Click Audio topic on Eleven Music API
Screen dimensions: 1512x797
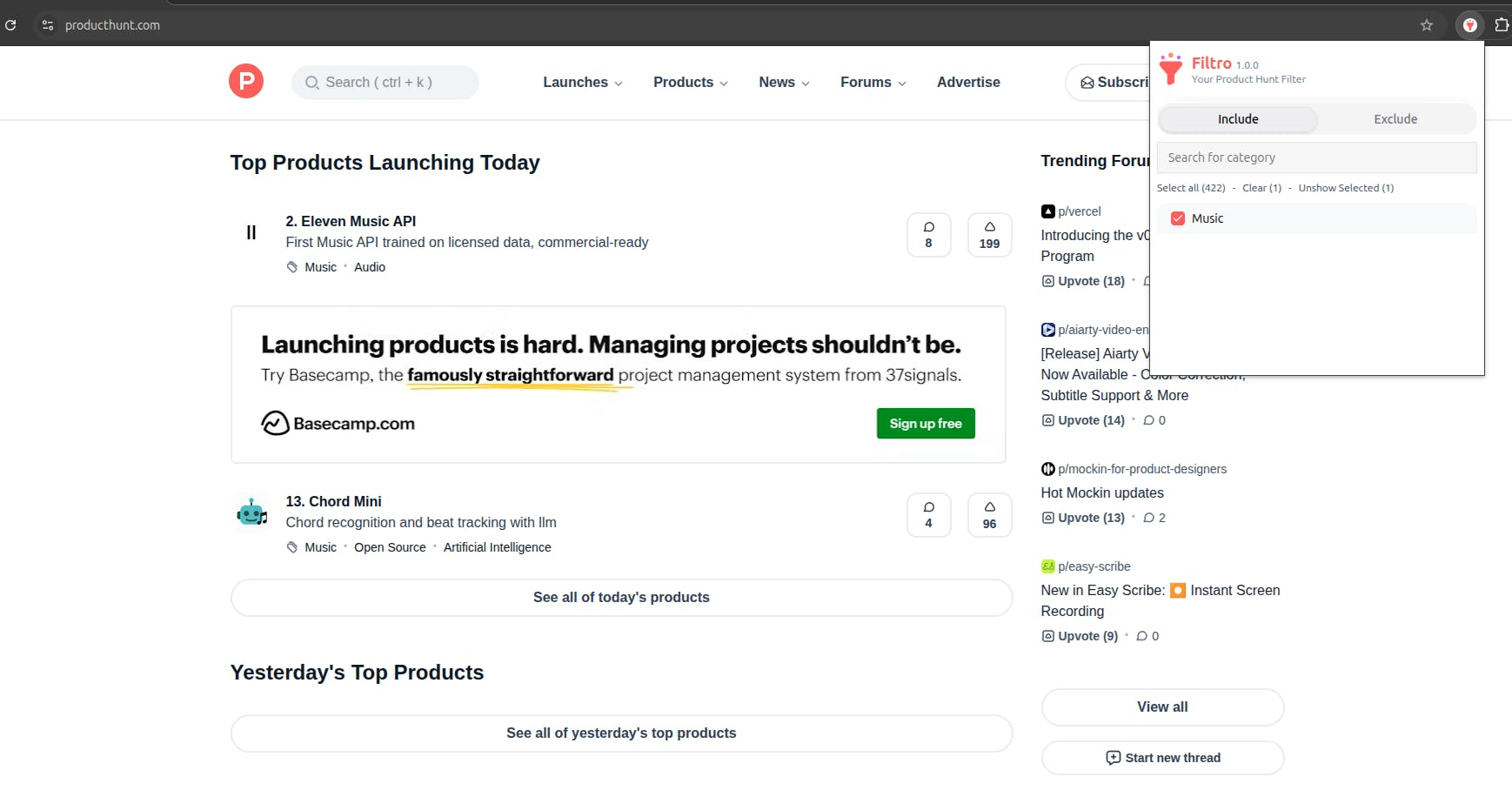point(370,267)
